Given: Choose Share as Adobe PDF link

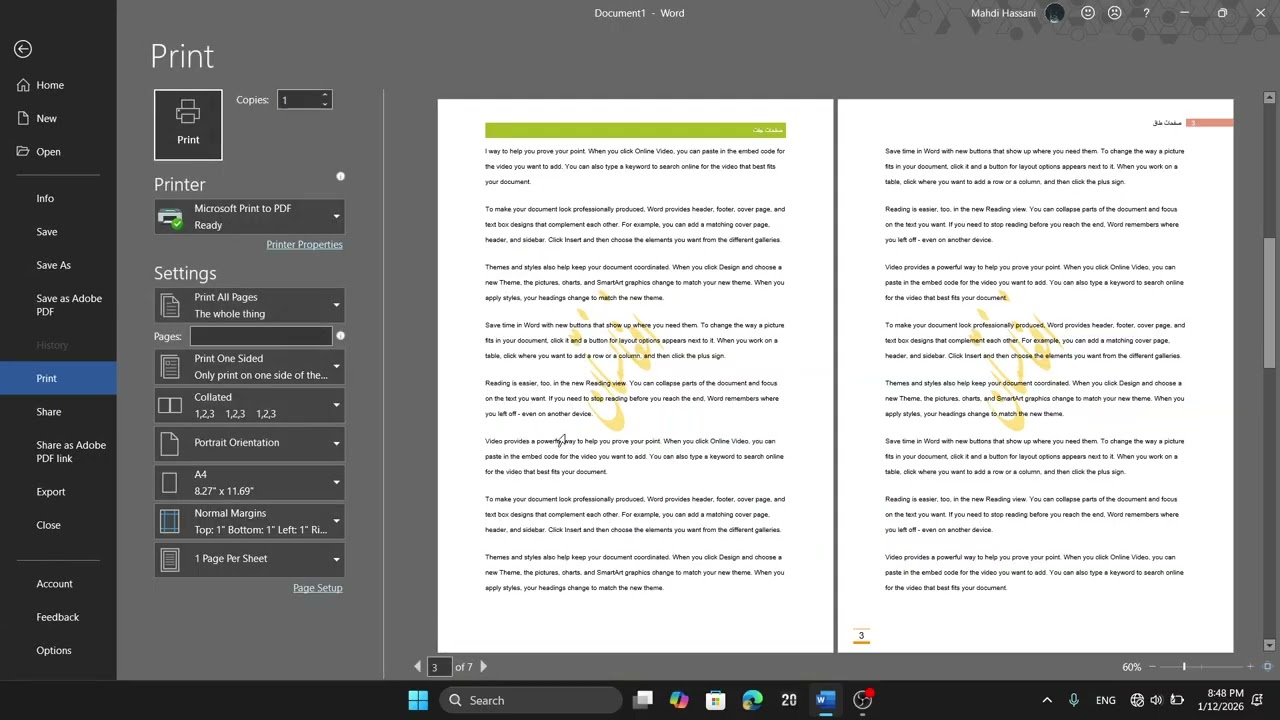Looking at the screenshot, I should 58,452.
